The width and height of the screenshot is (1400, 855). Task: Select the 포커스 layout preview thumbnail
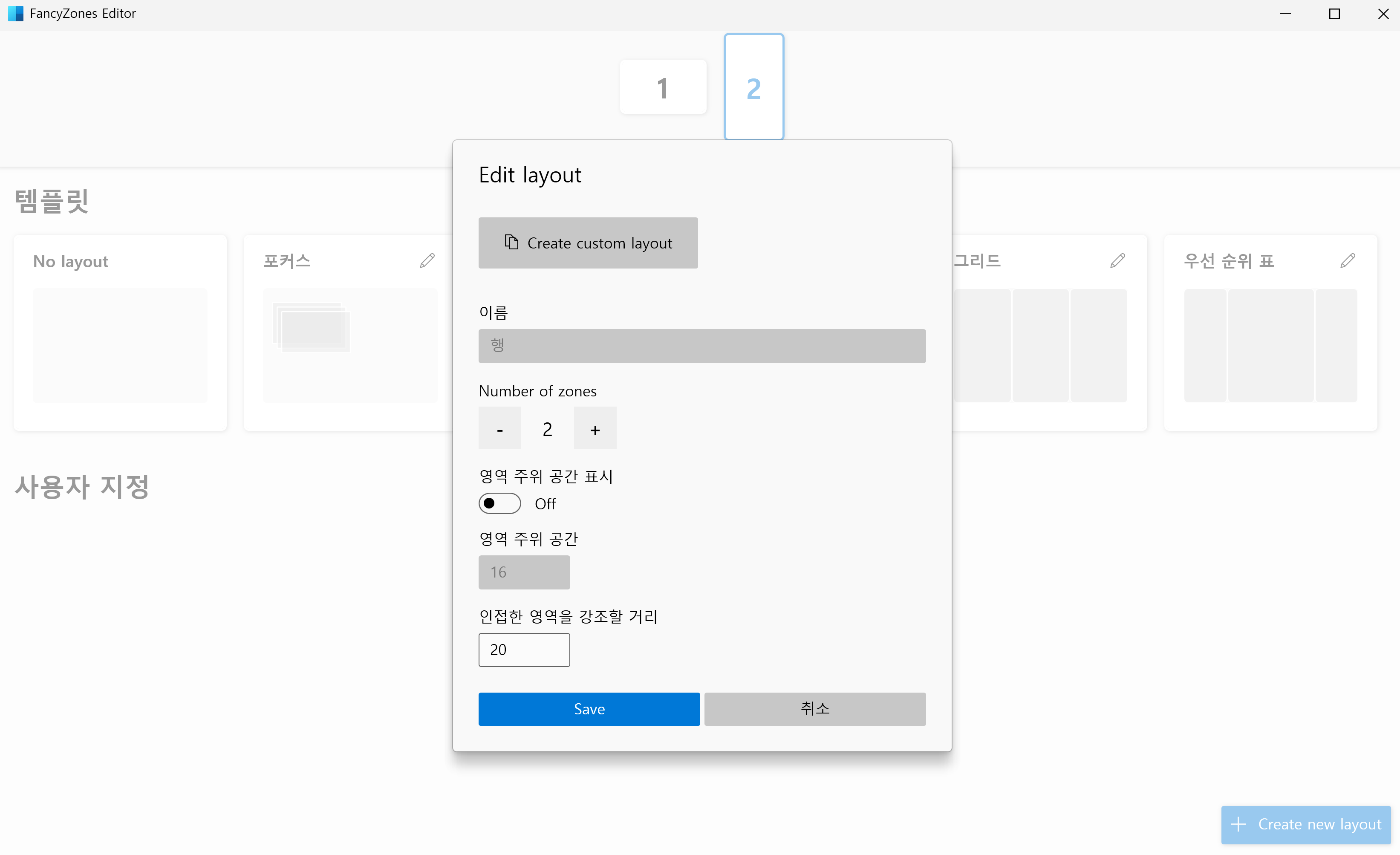349,345
